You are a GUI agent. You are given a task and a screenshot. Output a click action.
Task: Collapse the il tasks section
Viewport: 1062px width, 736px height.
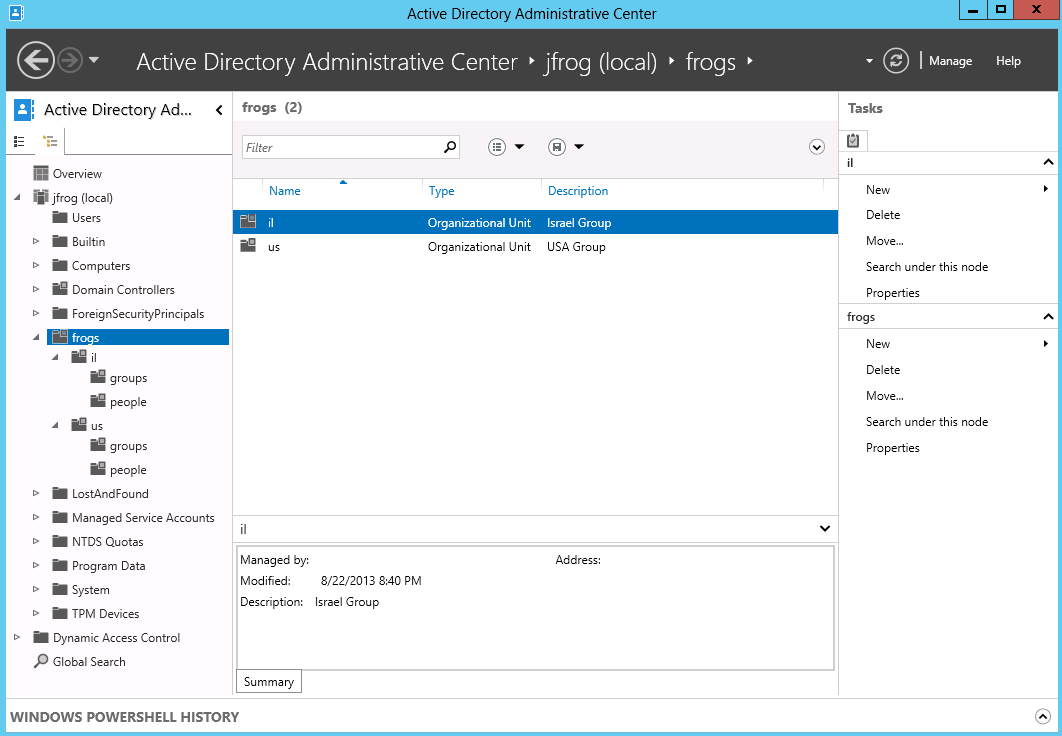(1048, 162)
